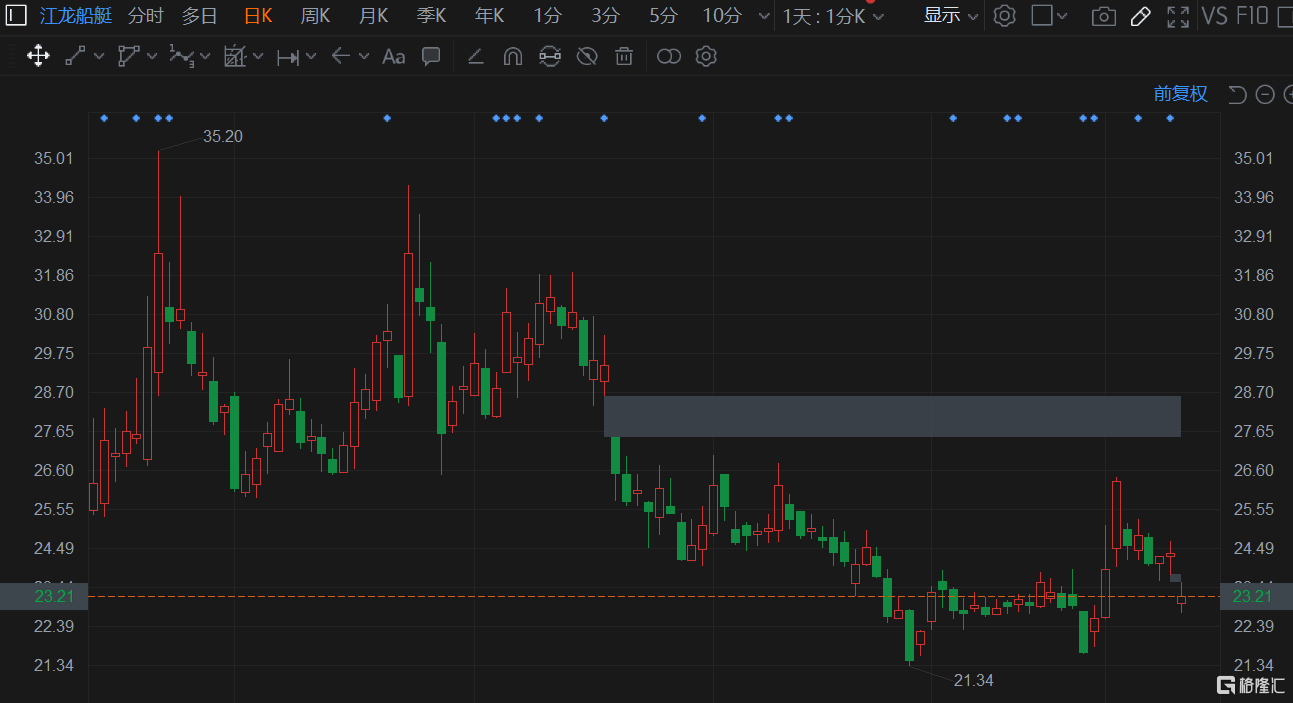The image size is (1293, 703).
Task: Select the move/pan cursor tool
Action: [38, 56]
